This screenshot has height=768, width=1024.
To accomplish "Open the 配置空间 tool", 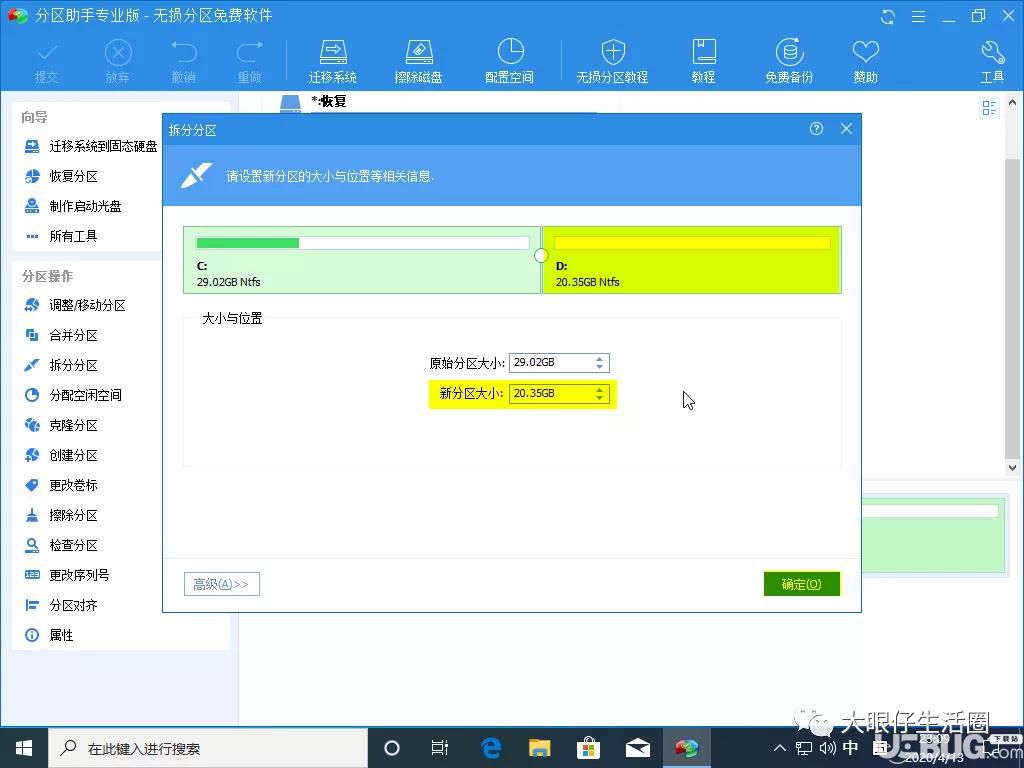I will (509, 61).
